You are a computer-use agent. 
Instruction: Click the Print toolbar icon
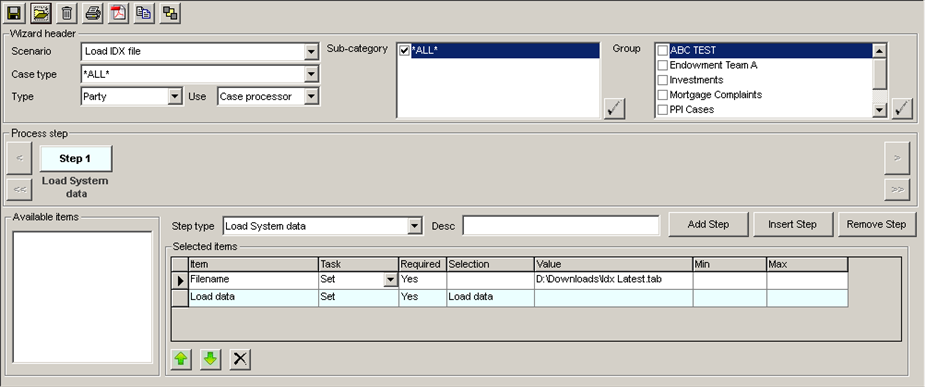[x=93, y=12]
